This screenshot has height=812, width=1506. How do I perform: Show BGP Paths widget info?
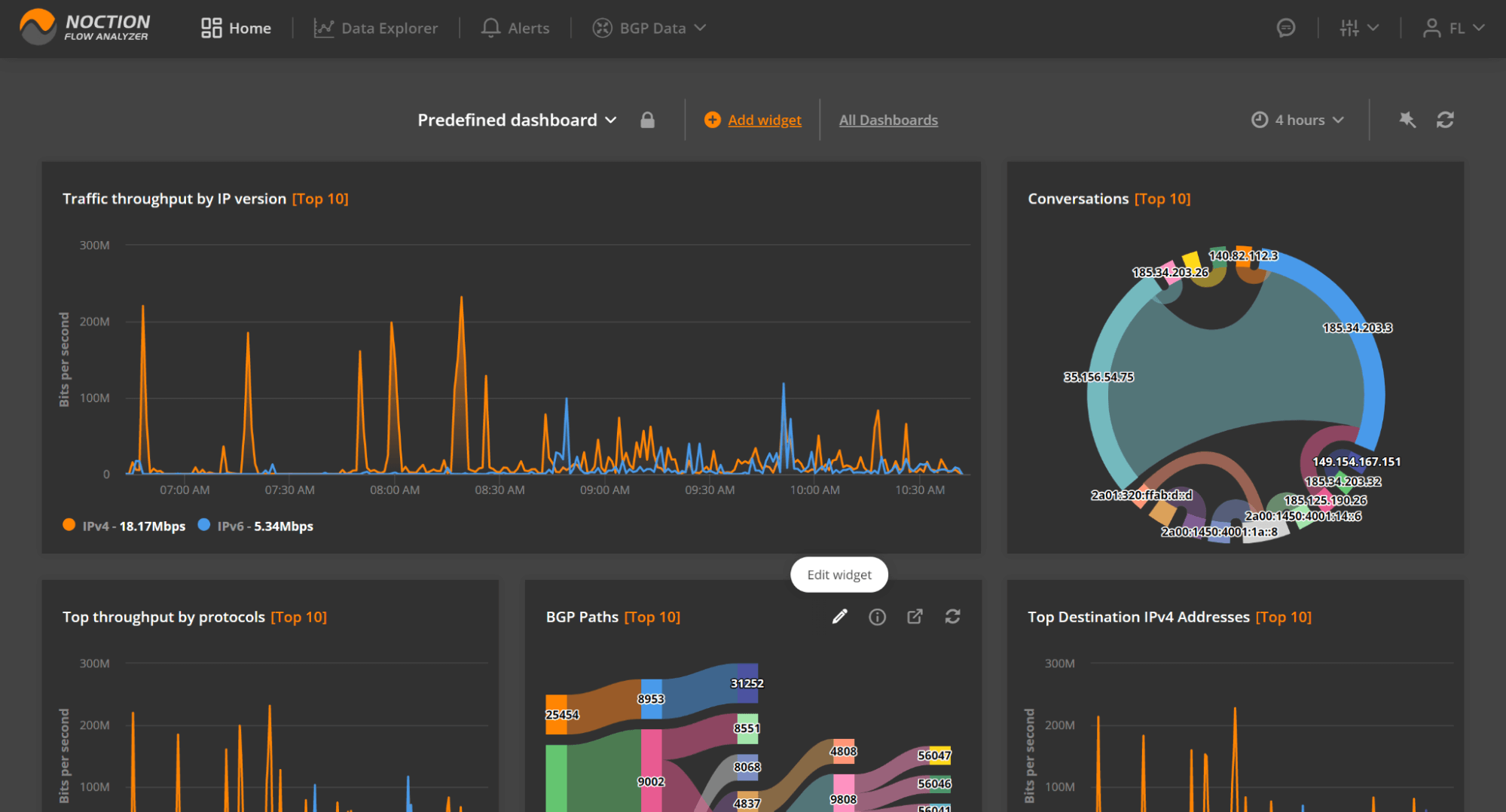point(877,617)
